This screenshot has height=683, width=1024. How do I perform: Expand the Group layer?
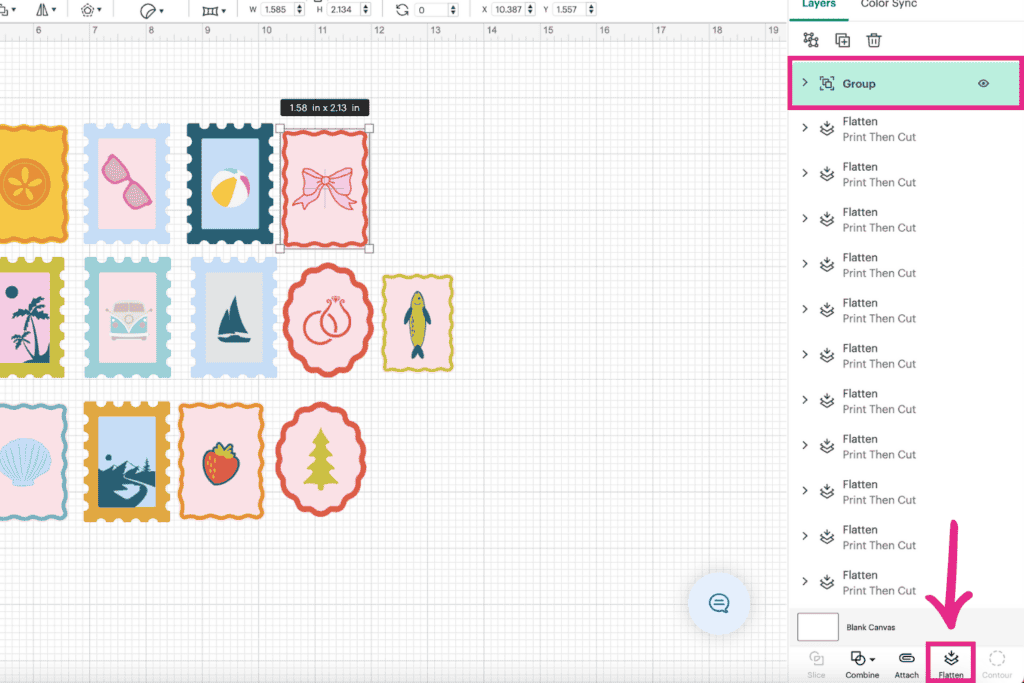pos(805,83)
